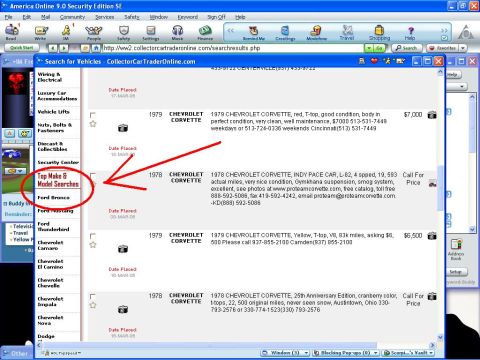Click the Go button beside the address bar
Screen dimensions: 480x360
tap(379, 48)
